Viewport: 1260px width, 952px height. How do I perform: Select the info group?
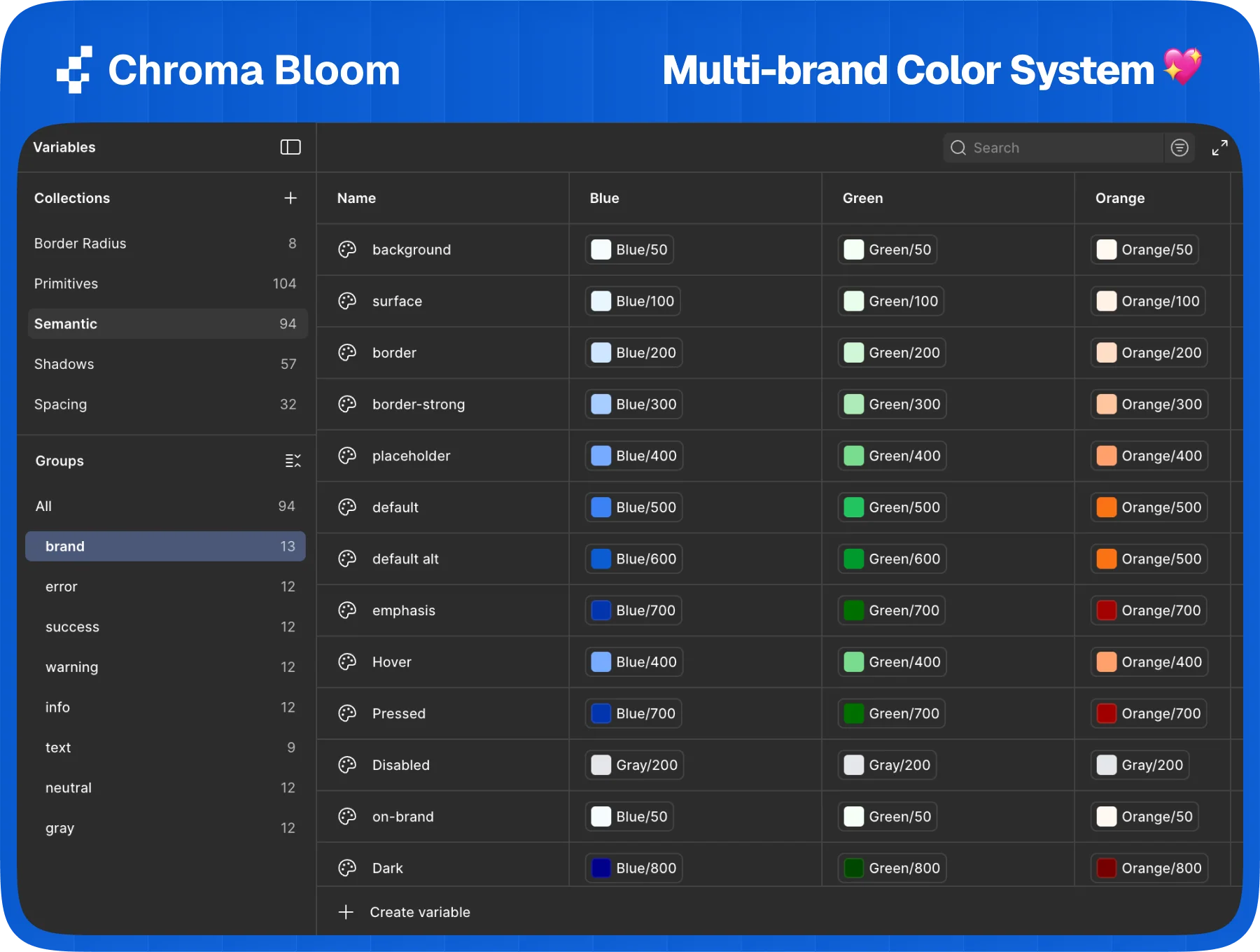[165, 708]
